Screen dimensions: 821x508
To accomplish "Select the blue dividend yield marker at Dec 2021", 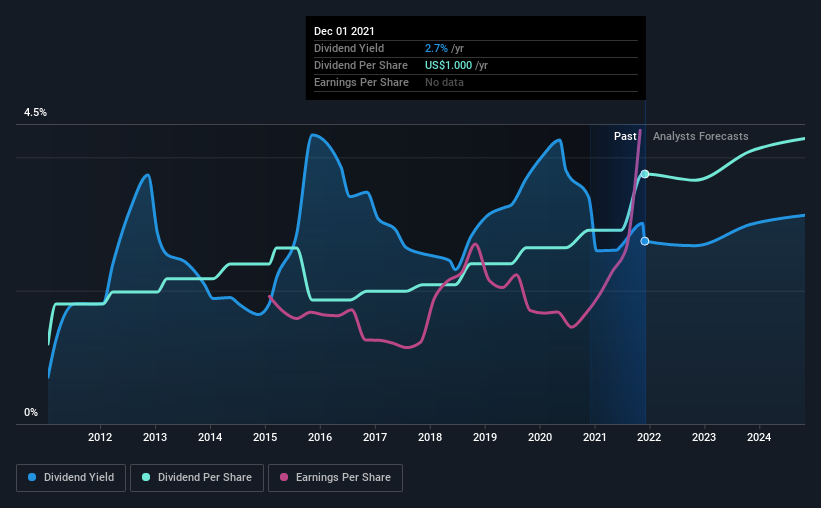I will pyautogui.click(x=645, y=241).
